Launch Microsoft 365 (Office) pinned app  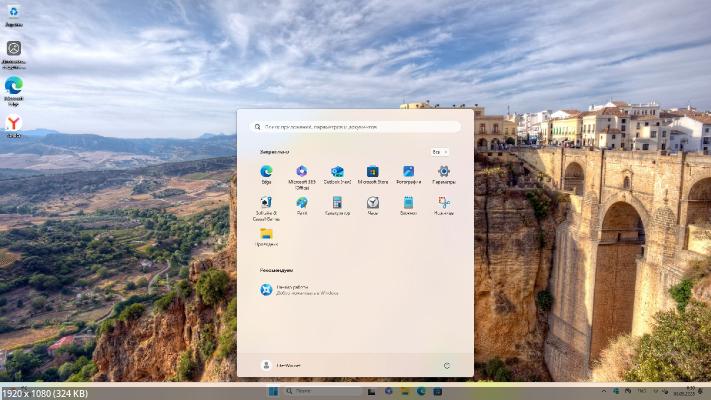point(301,172)
